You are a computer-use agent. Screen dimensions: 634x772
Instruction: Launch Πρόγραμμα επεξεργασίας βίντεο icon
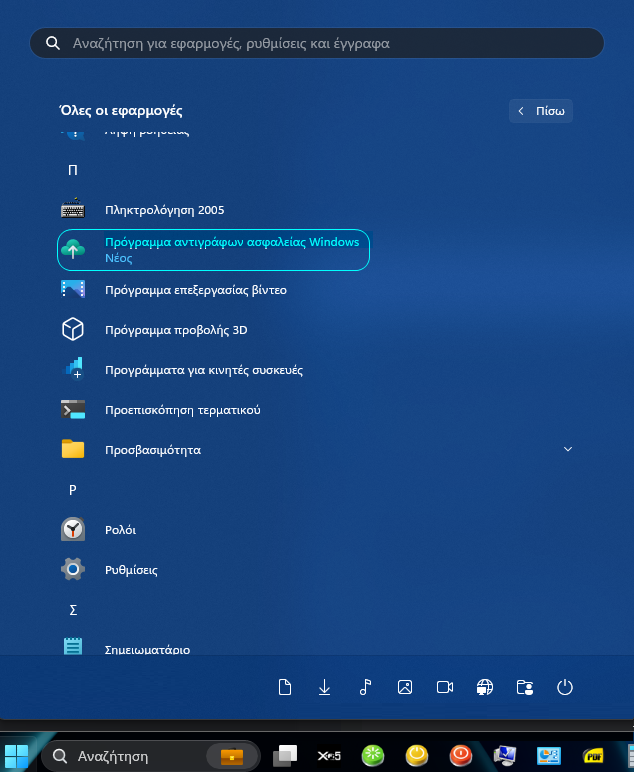point(73,290)
